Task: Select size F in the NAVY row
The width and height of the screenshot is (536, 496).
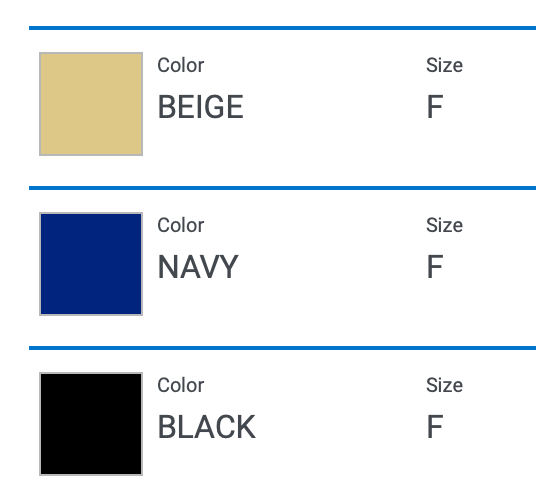Action: [x=435, y=267]
